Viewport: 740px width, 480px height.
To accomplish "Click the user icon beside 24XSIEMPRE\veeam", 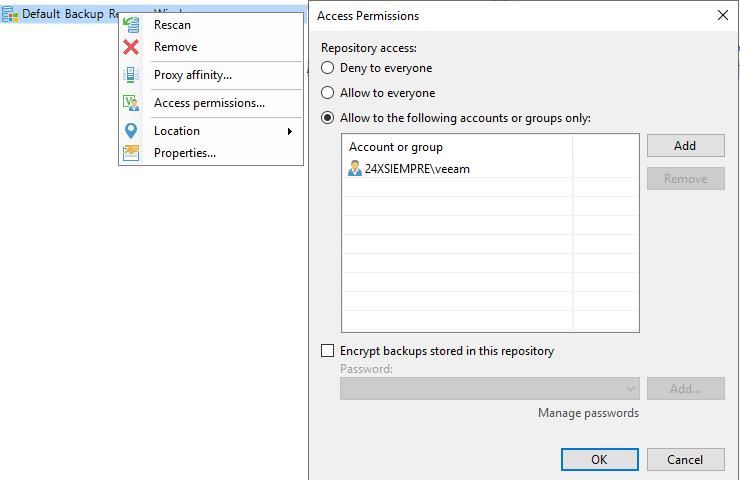I will click(x=354, y=168).
